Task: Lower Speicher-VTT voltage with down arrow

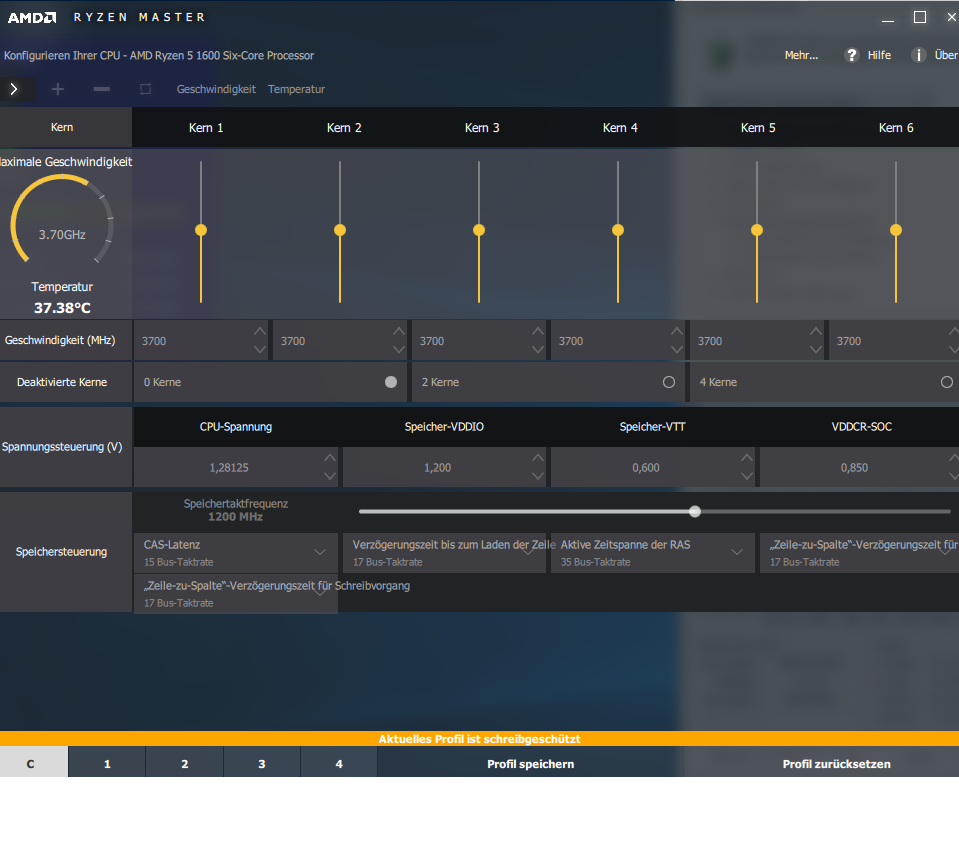Action: point(747,476)
